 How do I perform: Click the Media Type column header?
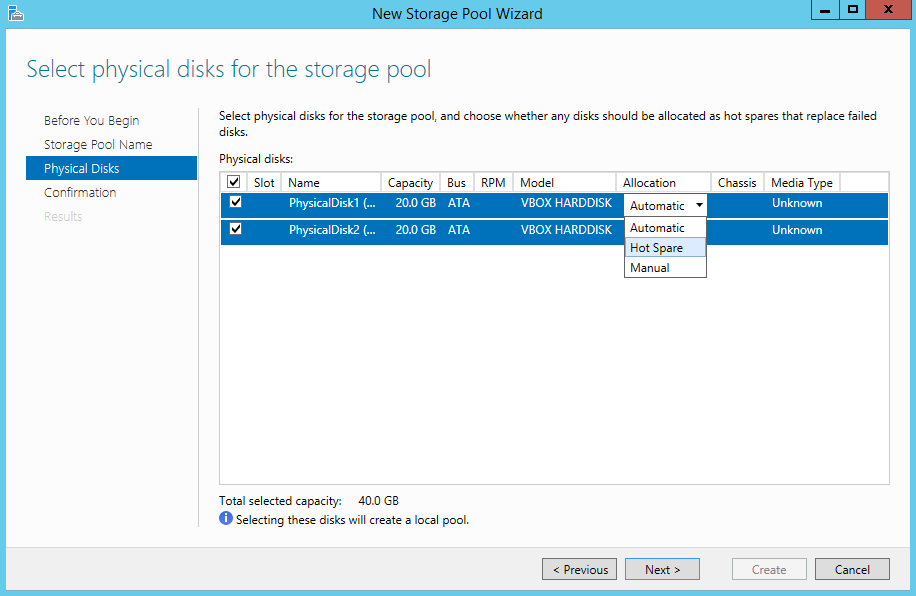click(x=801, y=182)
